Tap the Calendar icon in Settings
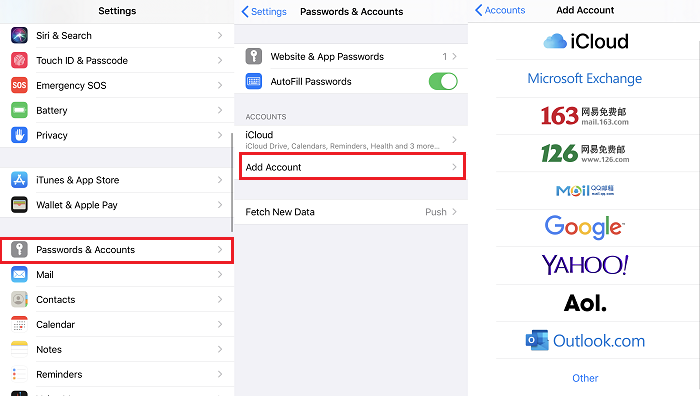This screenshot has width=700, height=396. click(x=19, y=325)
